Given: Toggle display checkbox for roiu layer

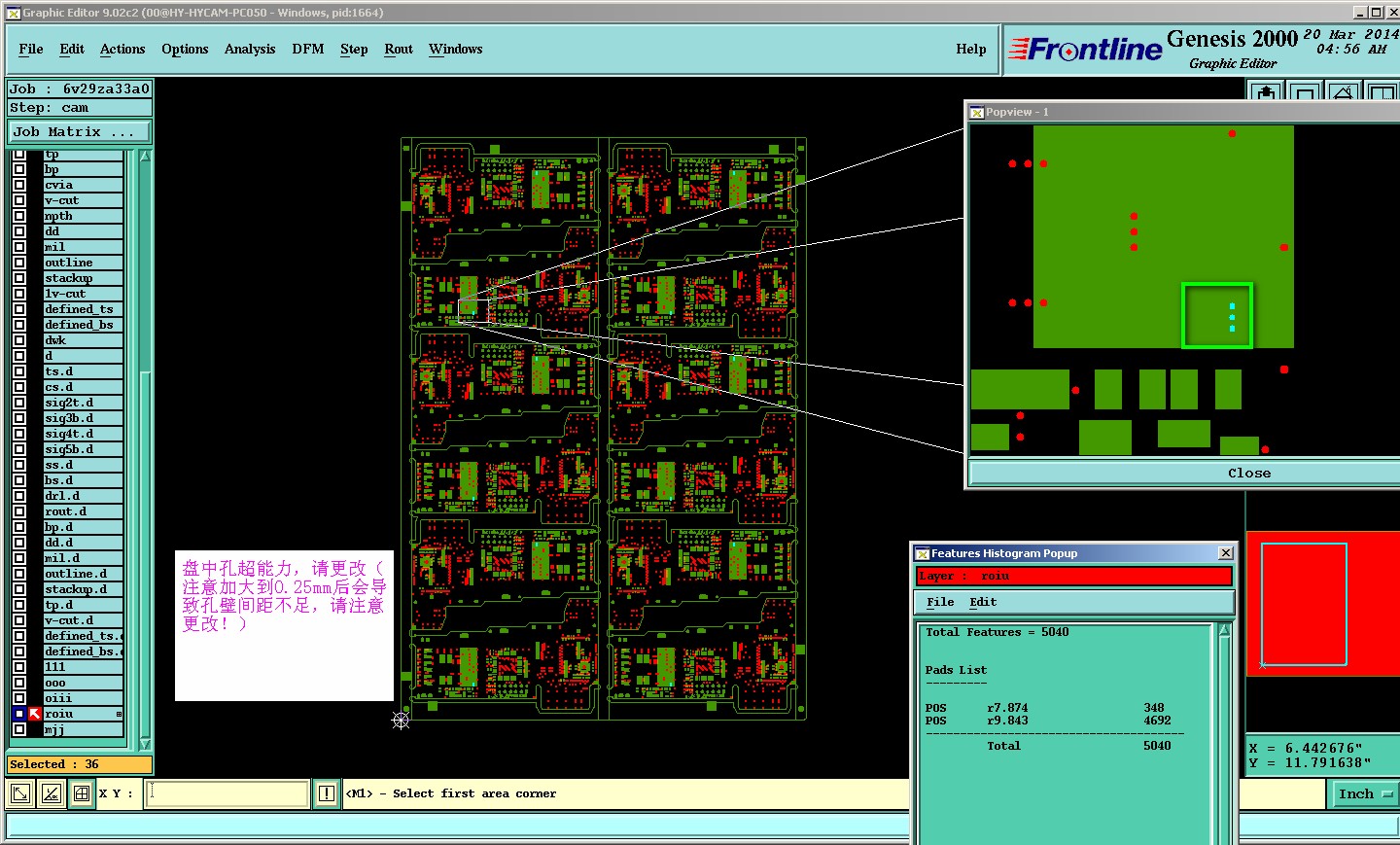Looking at the screenshot, I should pyautogui.click(x=19, y=714).
